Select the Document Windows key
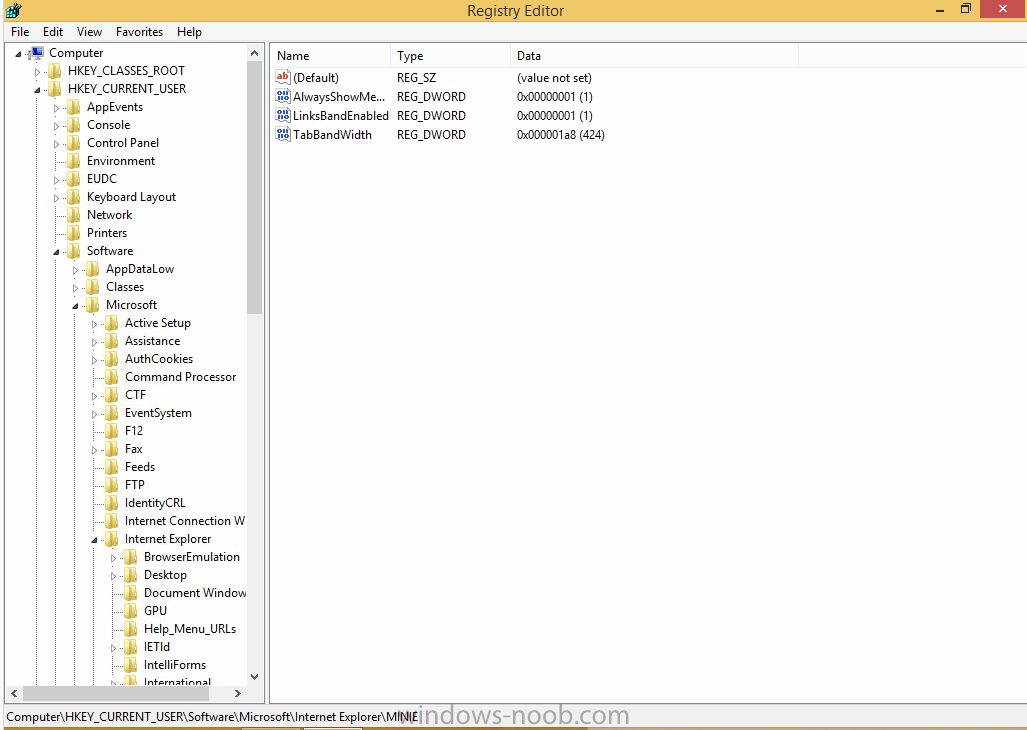Image resolution: width=1027 pixels, height=730 pixels. 195,593
